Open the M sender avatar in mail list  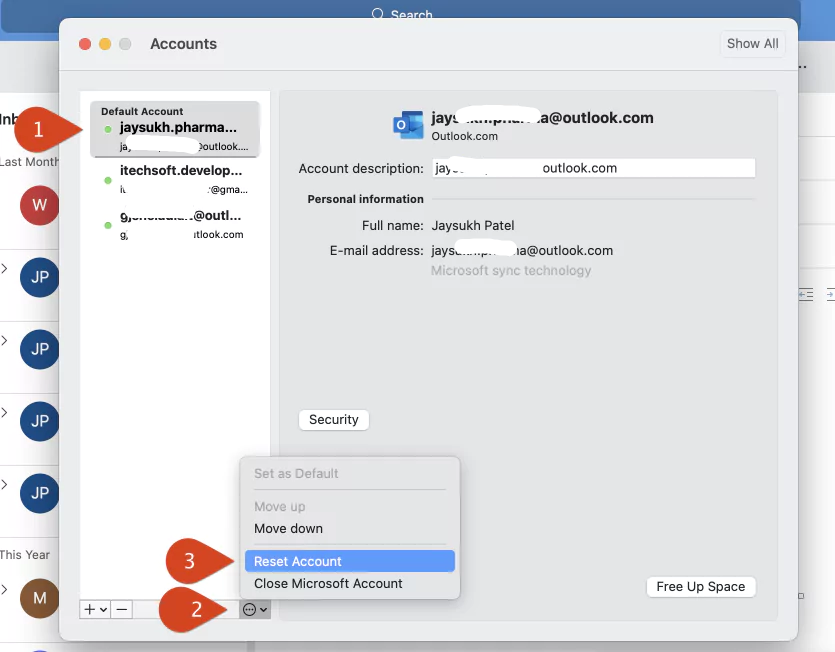click(x=39, y=598)
